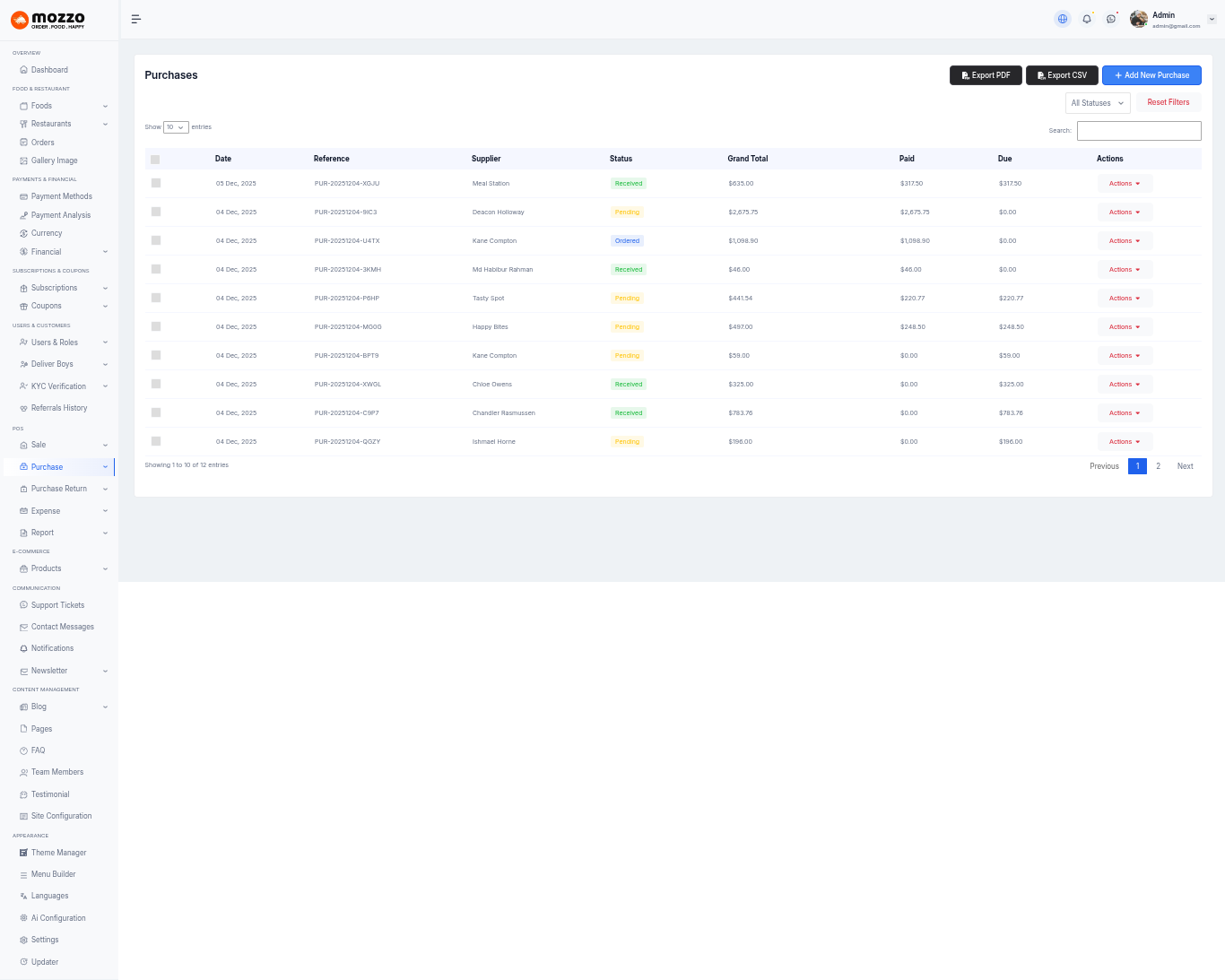Click the hamburger sidebar toggle icon
Viewport: 1225px width, 980px height.
[x=136, y=19]
